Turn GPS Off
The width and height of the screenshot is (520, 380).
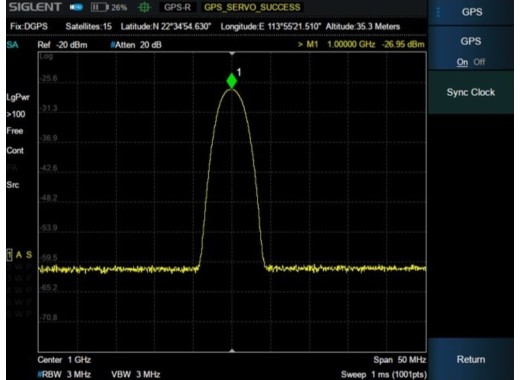(479, 62)
